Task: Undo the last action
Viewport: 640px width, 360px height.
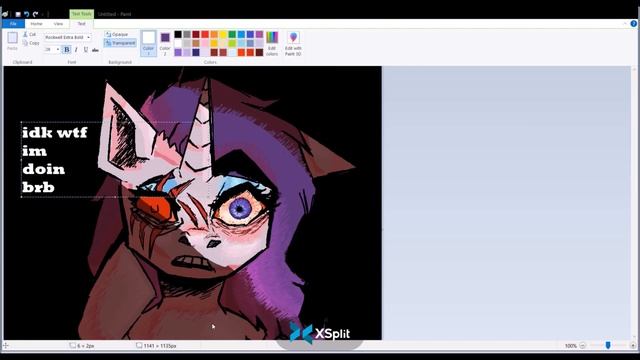Action: point(27,14)
